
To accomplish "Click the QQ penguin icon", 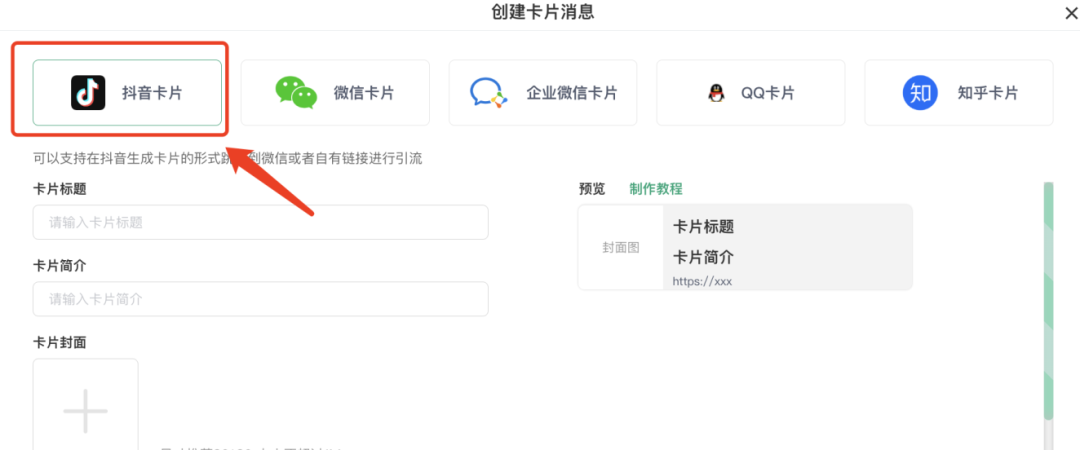I will coord(715,93).
